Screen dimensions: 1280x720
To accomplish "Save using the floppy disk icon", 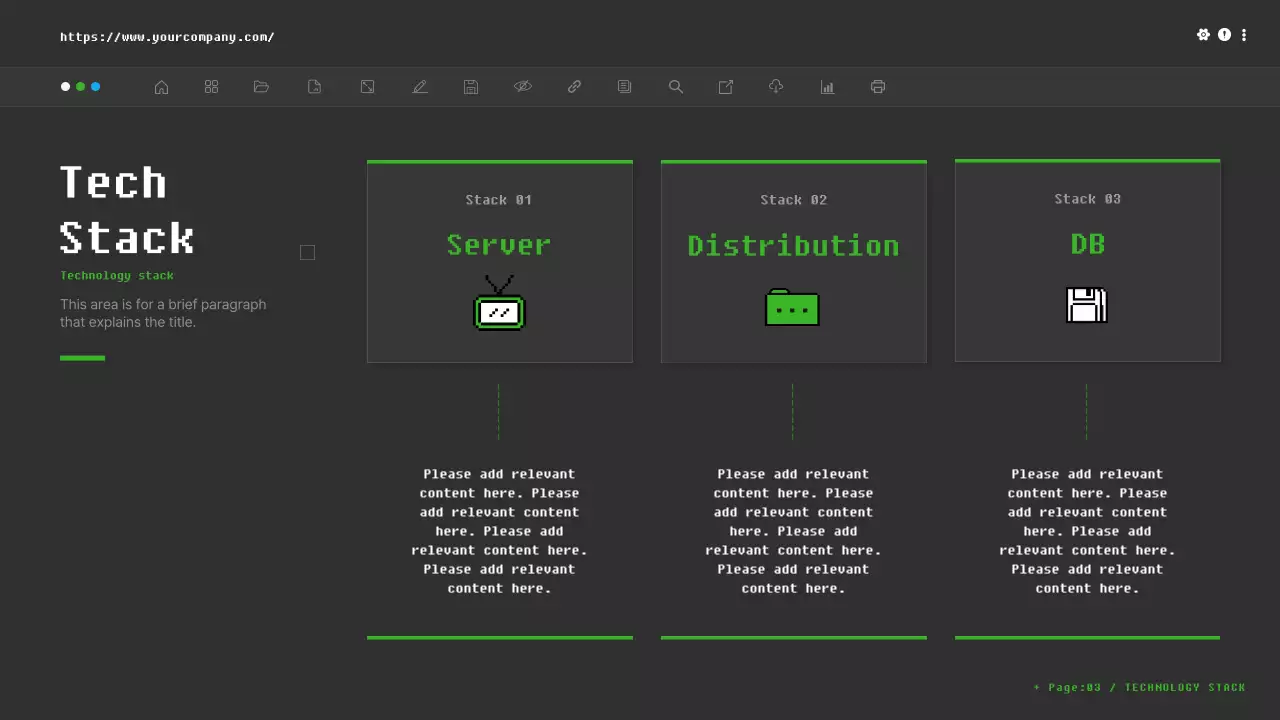I will (470, 87).
